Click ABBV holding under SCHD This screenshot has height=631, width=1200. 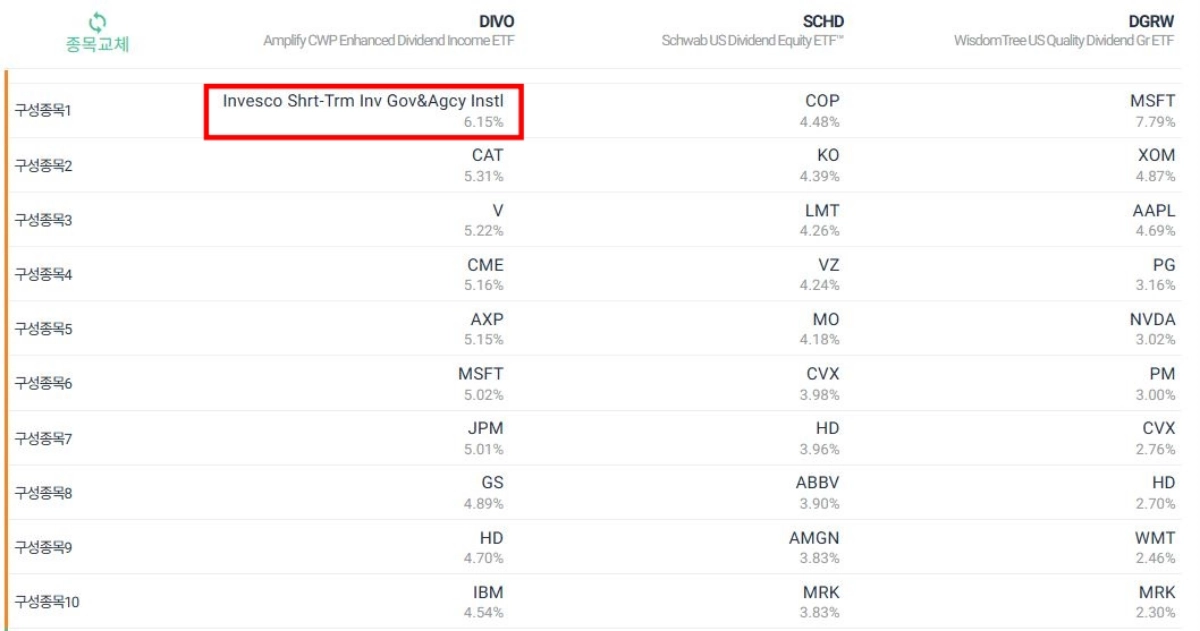[x=818, y=483]
